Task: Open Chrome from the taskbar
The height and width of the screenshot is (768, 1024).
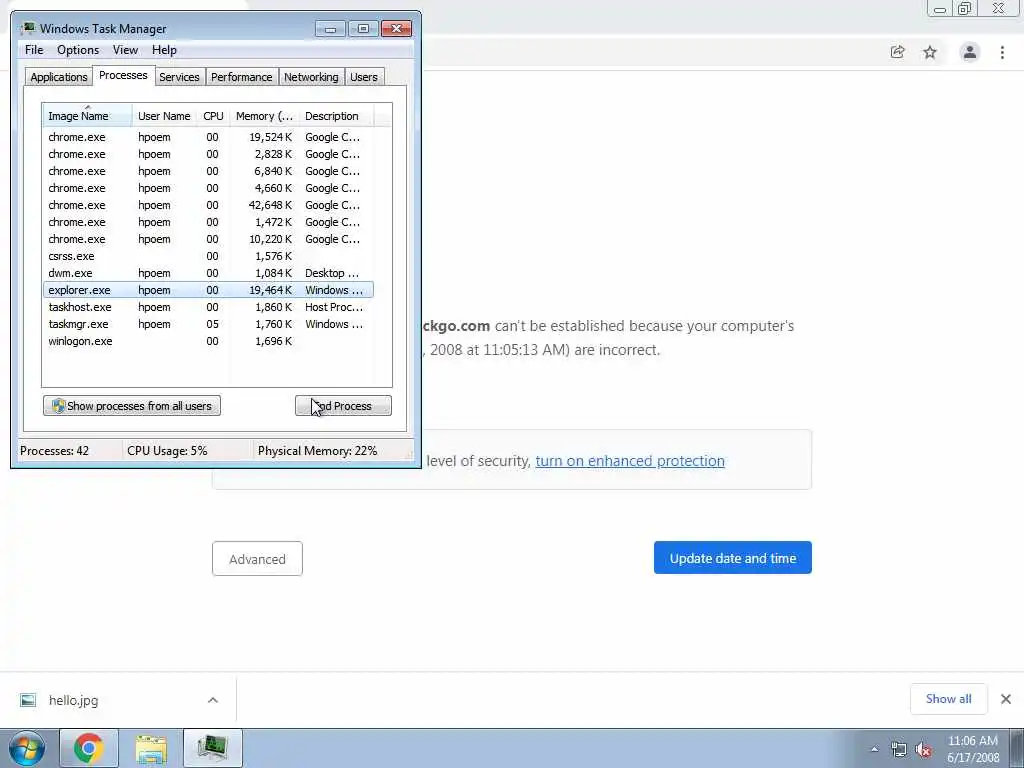Action: [89, 748]
